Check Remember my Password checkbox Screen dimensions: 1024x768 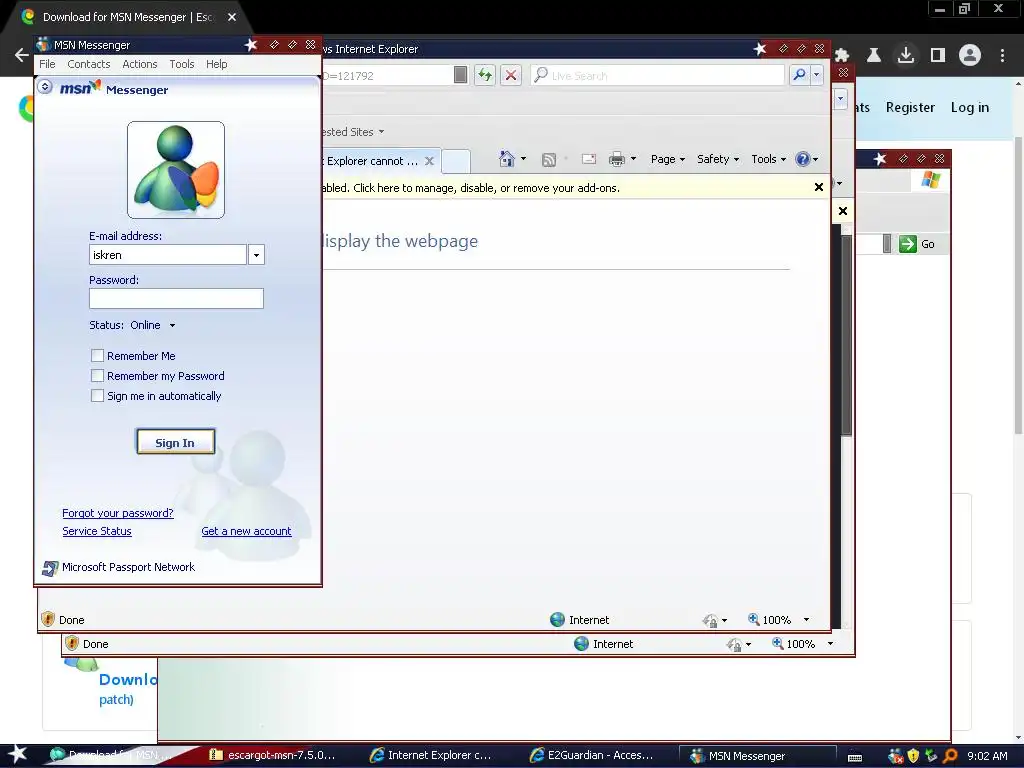97,376
